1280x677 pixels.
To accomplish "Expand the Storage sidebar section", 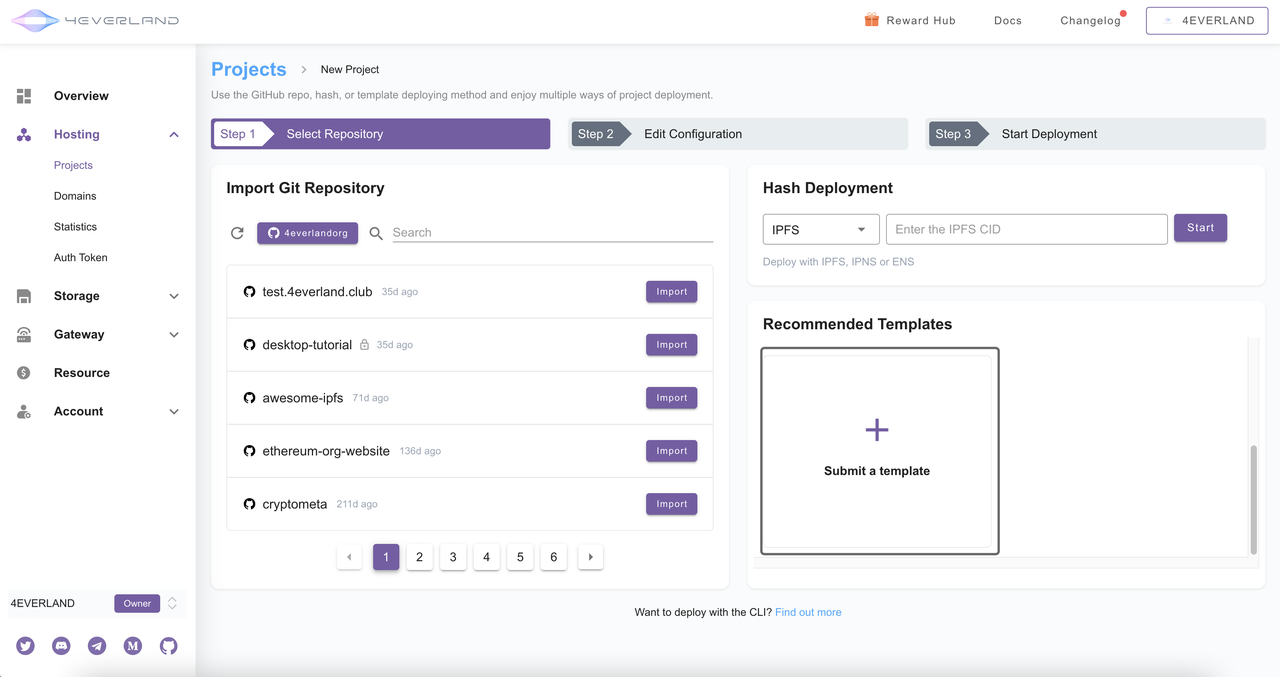I will pyautogui.click(x=174, y=297).
